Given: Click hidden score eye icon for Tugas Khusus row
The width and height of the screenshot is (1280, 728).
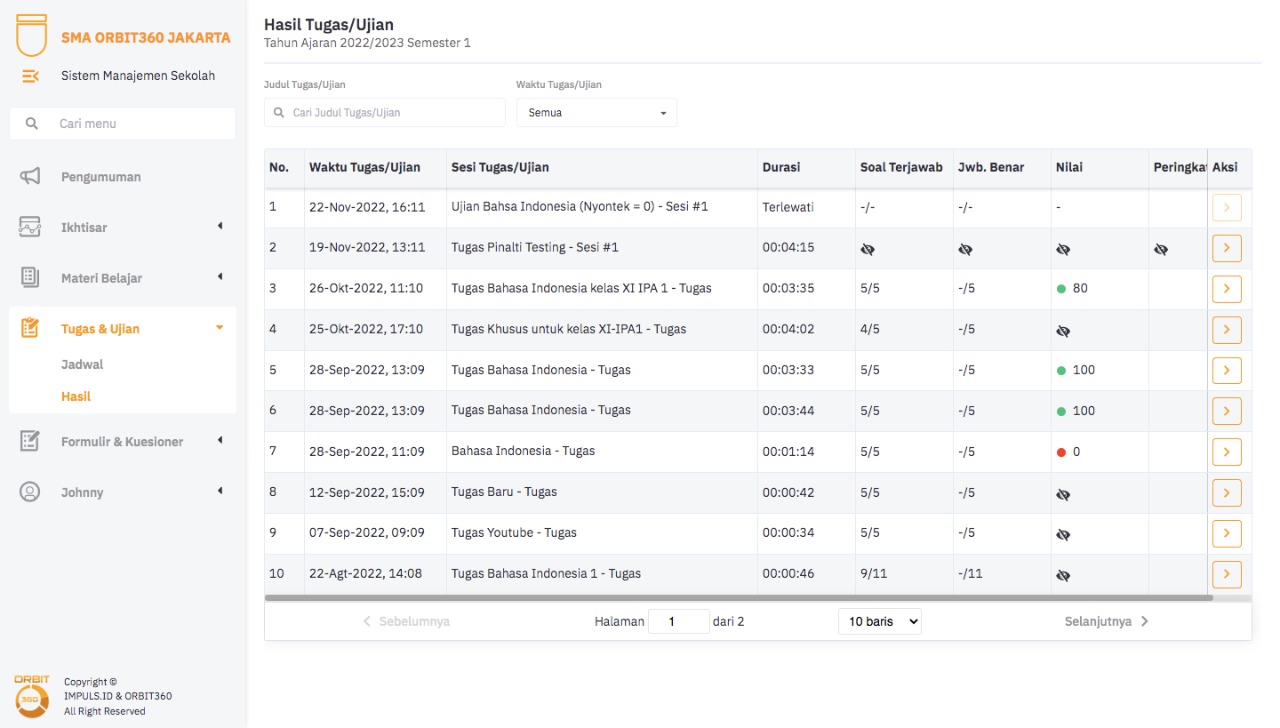Looking at the screenshot, I should tap(1063, 330).
